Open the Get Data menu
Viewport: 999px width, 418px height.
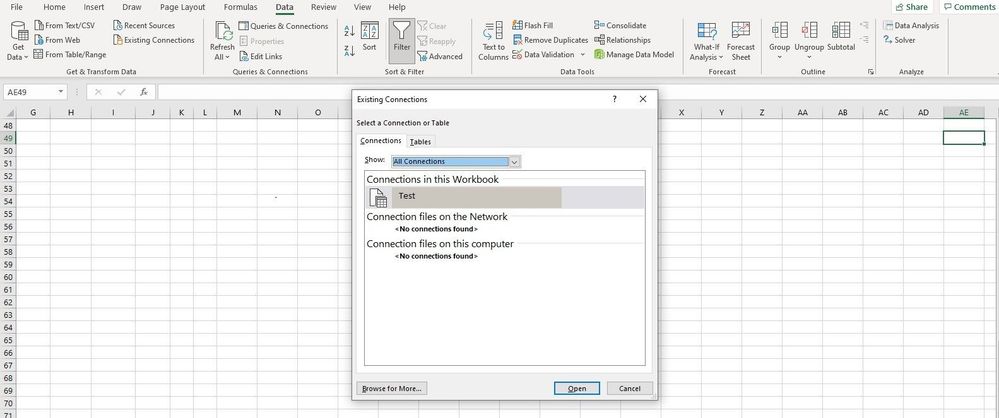point(18,41)
